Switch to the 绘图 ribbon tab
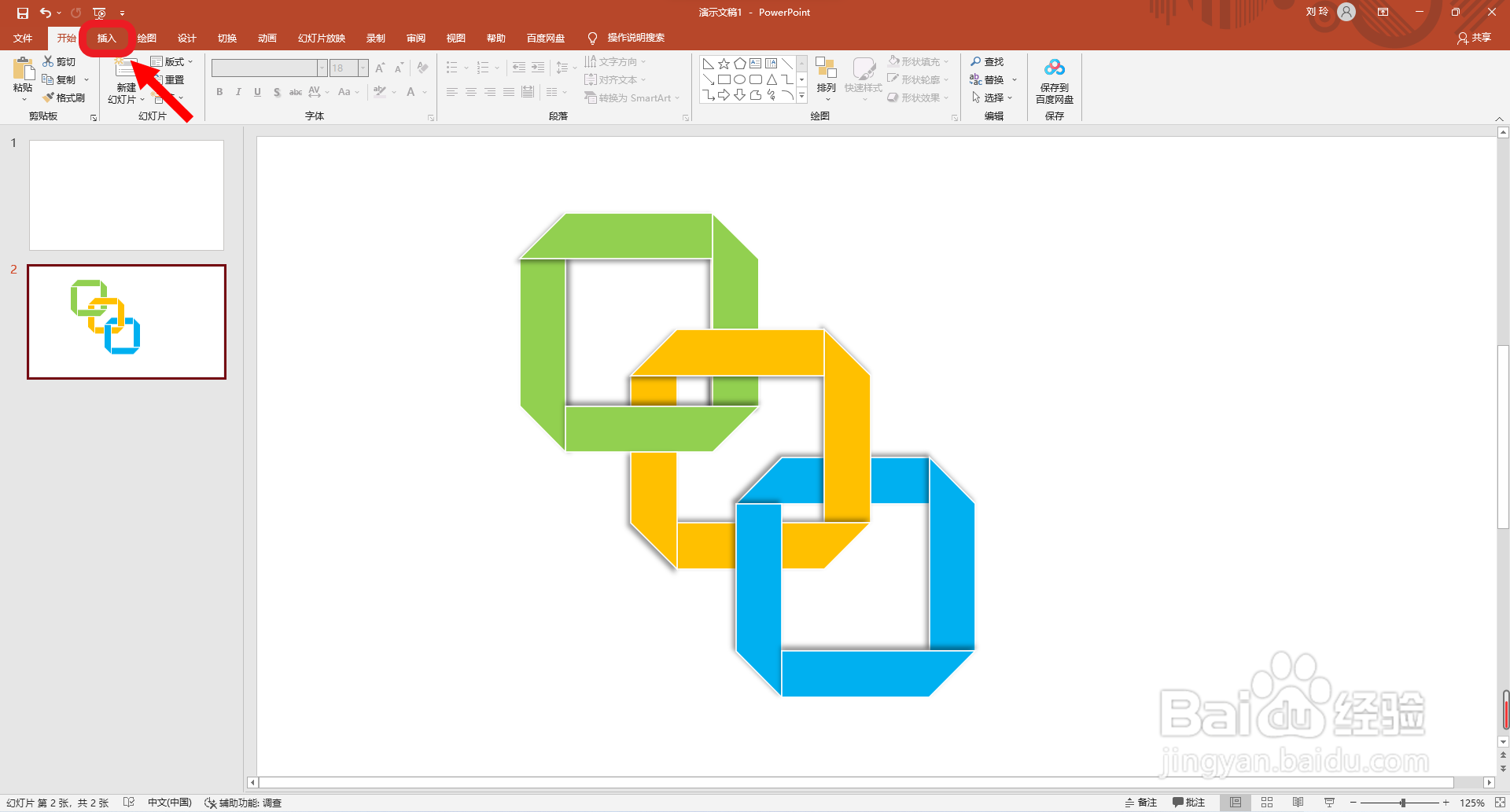 click(147, 38)
